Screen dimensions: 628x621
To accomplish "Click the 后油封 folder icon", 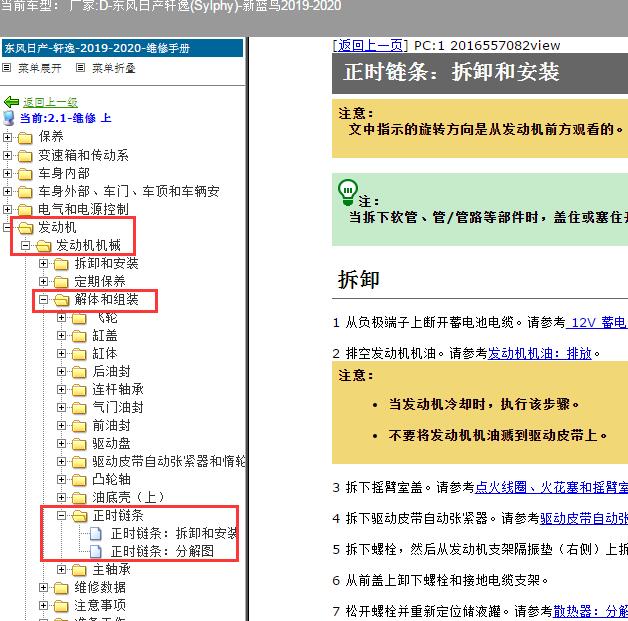I will coord(79,372).
